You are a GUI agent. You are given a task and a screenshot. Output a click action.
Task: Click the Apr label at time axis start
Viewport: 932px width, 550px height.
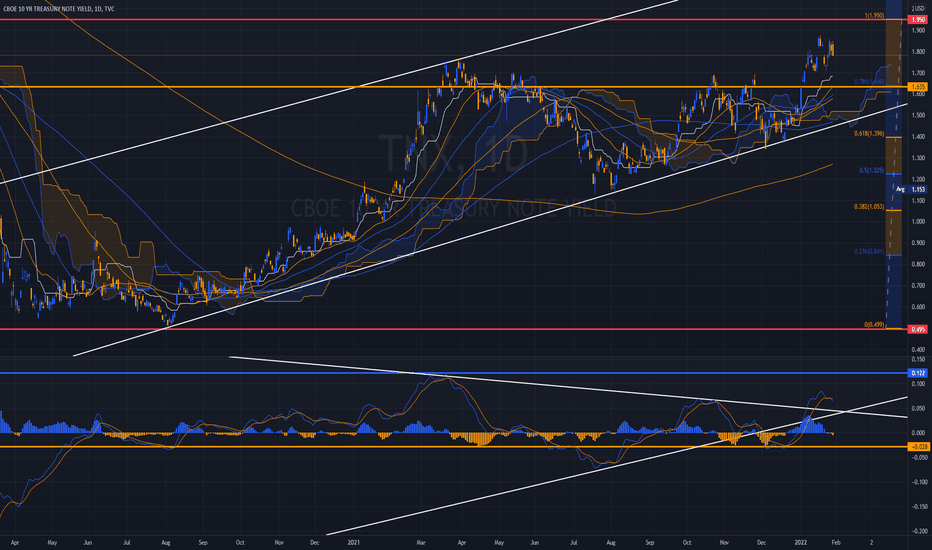click(x=15, y=542)
